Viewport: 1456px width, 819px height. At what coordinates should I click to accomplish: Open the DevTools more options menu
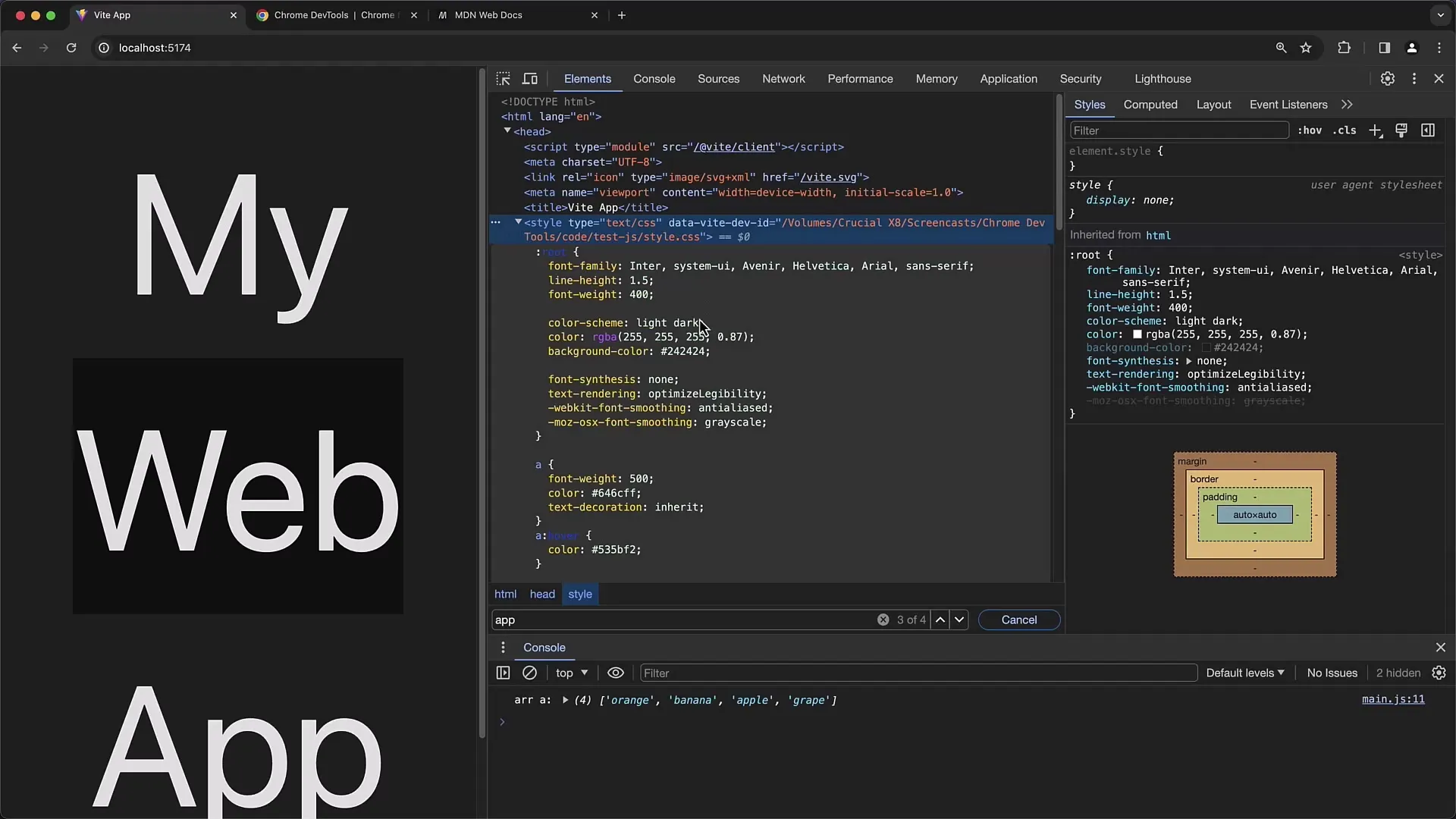1414,79
